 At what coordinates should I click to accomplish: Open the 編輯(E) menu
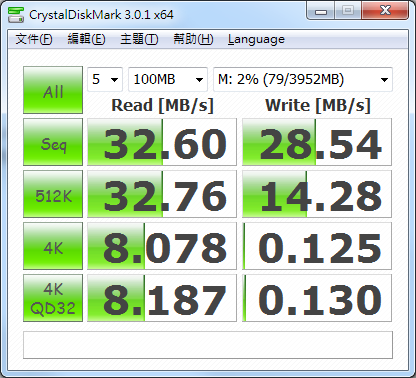pos(86,39)
